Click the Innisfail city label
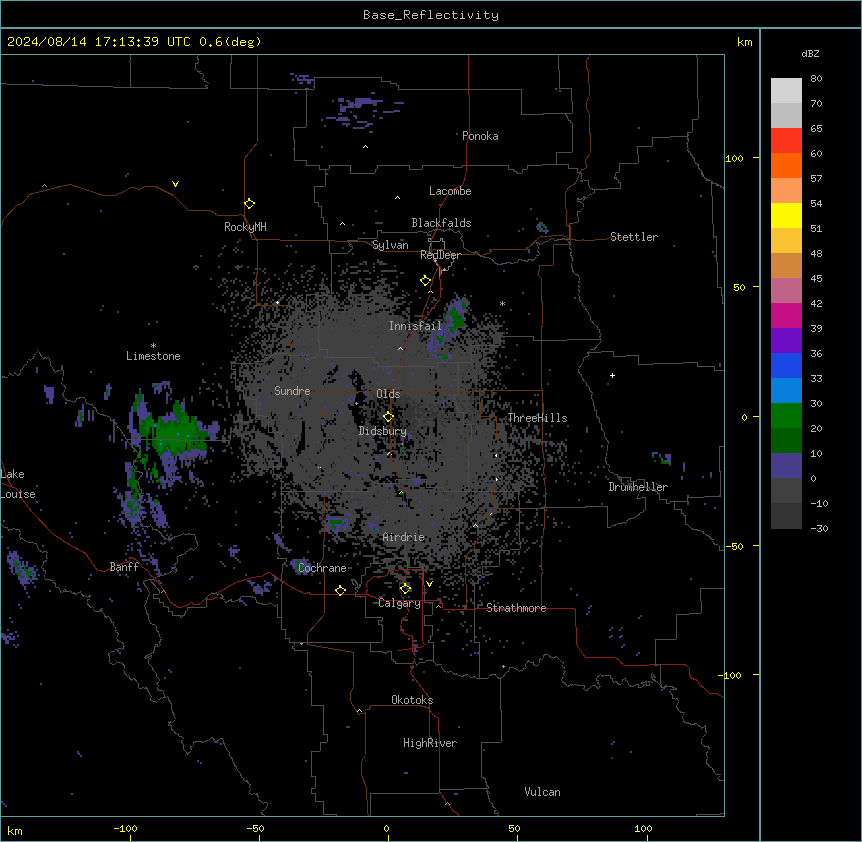 [416, 326]
